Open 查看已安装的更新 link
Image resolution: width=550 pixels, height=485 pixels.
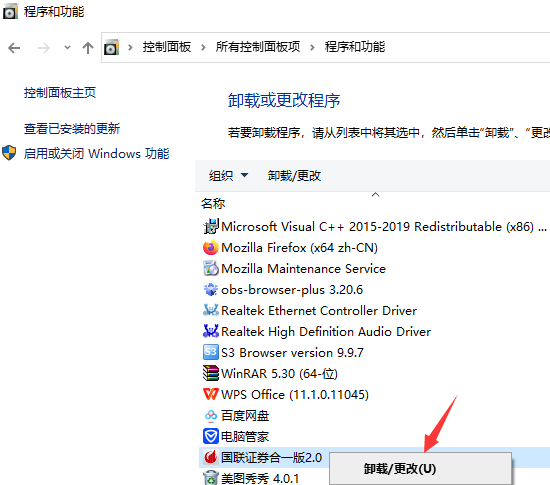click(72, 129)
